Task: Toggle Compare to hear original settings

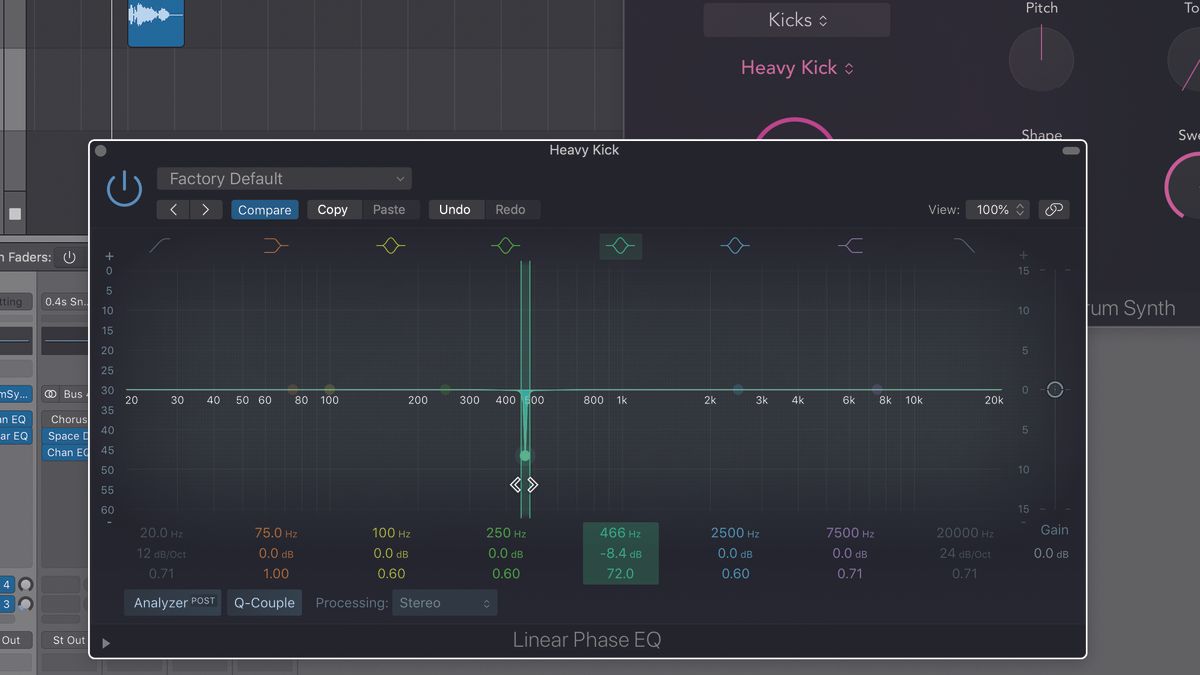Action: coord(264,209)
